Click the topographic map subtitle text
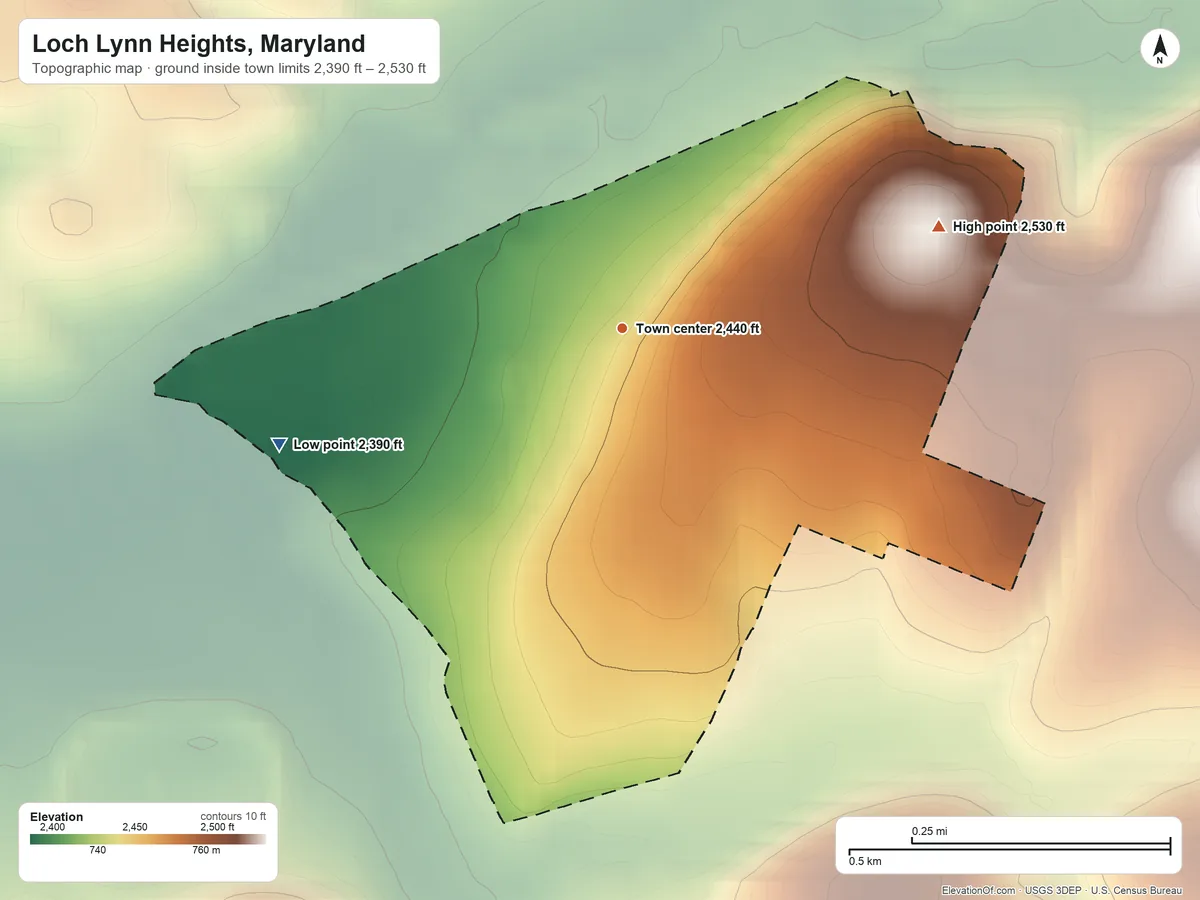The width and height of the screenshot is (1200, 900). click(x=229, y=71)
